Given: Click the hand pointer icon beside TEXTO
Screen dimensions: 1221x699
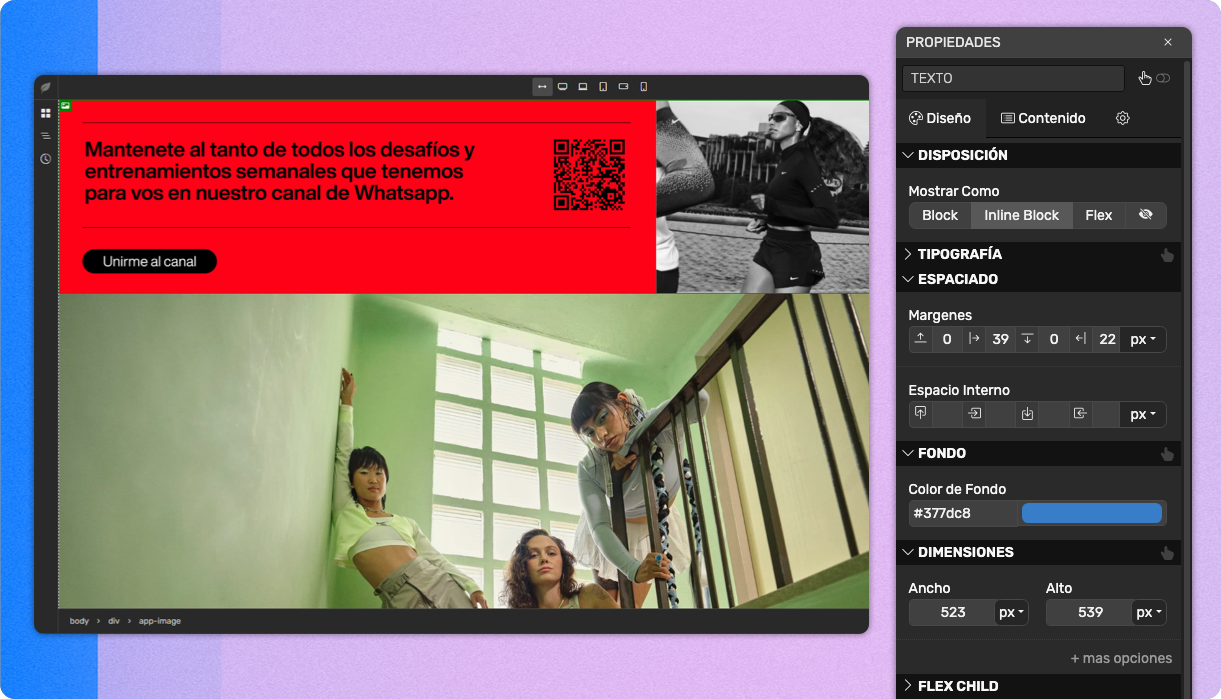Looking at the screenshot, I should [x=1144, y=78].
